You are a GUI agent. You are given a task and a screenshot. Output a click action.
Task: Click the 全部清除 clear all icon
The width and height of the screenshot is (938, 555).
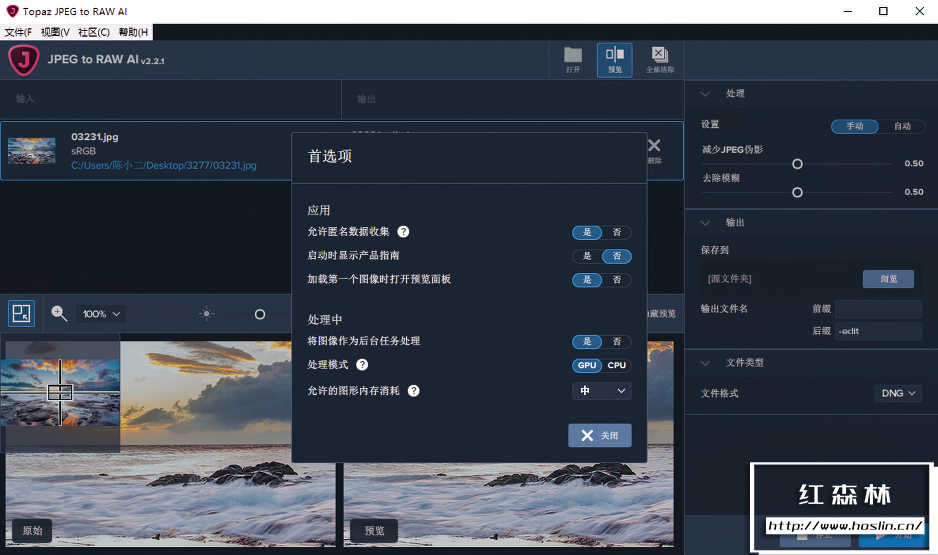click(x=660, y=60)
